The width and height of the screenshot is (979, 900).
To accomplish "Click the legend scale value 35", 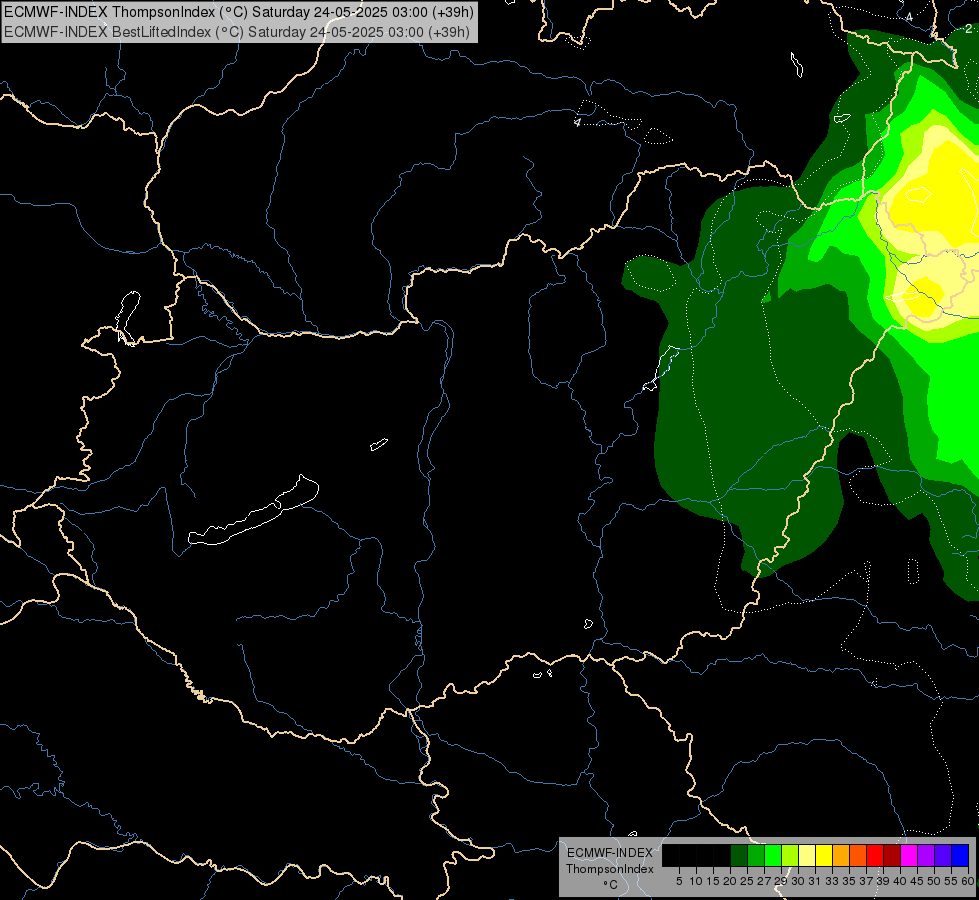I will click(849, 881).
